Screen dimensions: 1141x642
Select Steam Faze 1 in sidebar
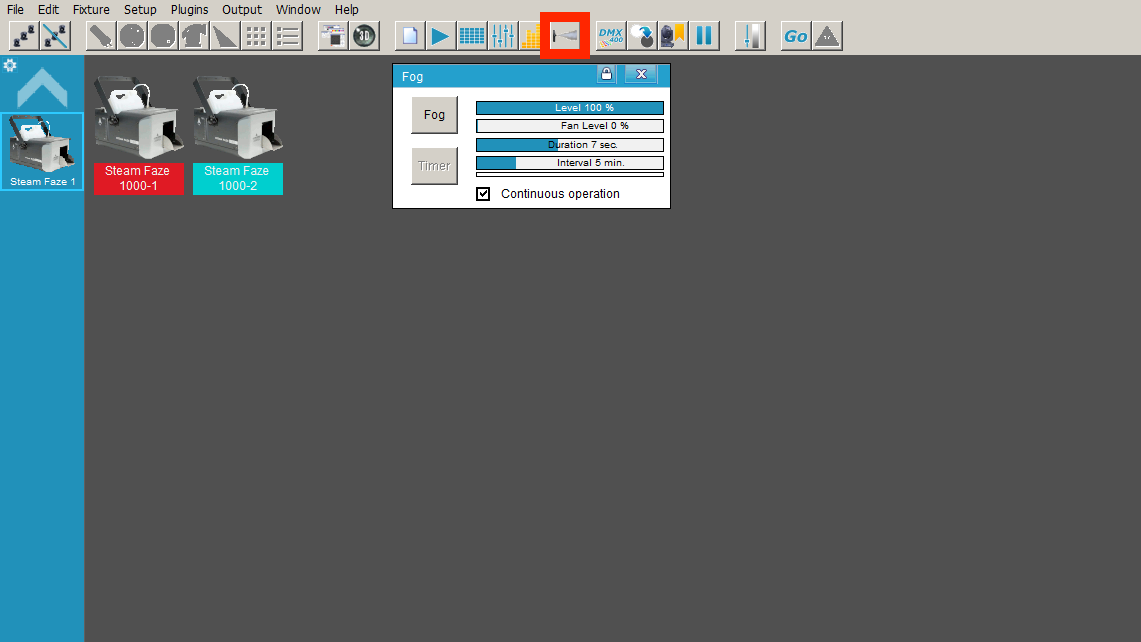(42, 151)
